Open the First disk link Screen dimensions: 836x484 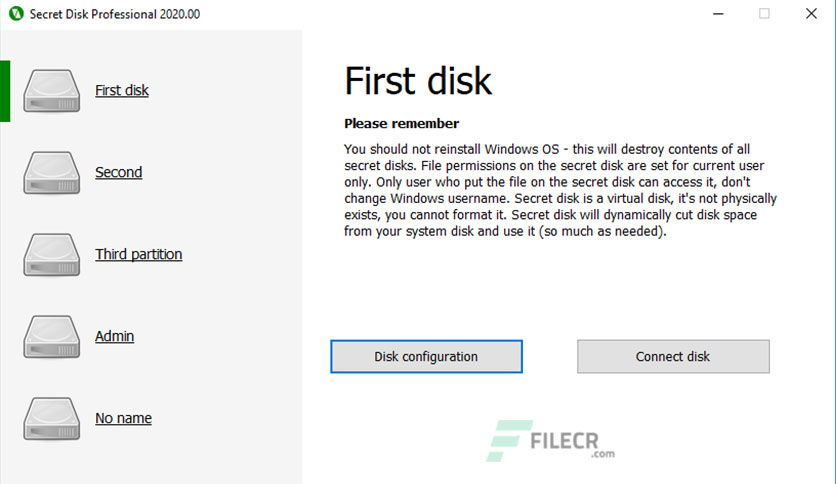122,90
